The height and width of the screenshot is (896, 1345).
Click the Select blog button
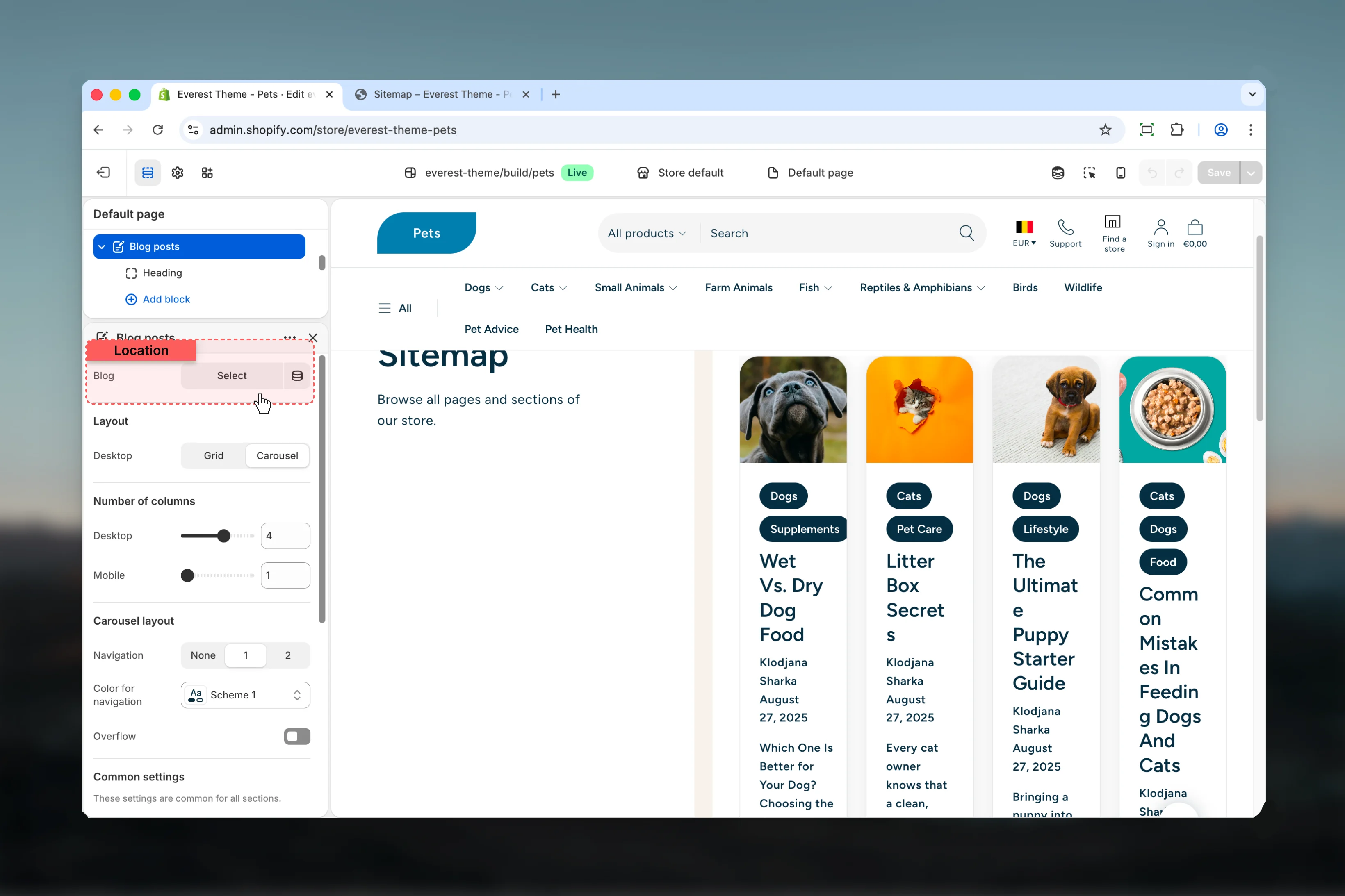click(x=232, y=375)
